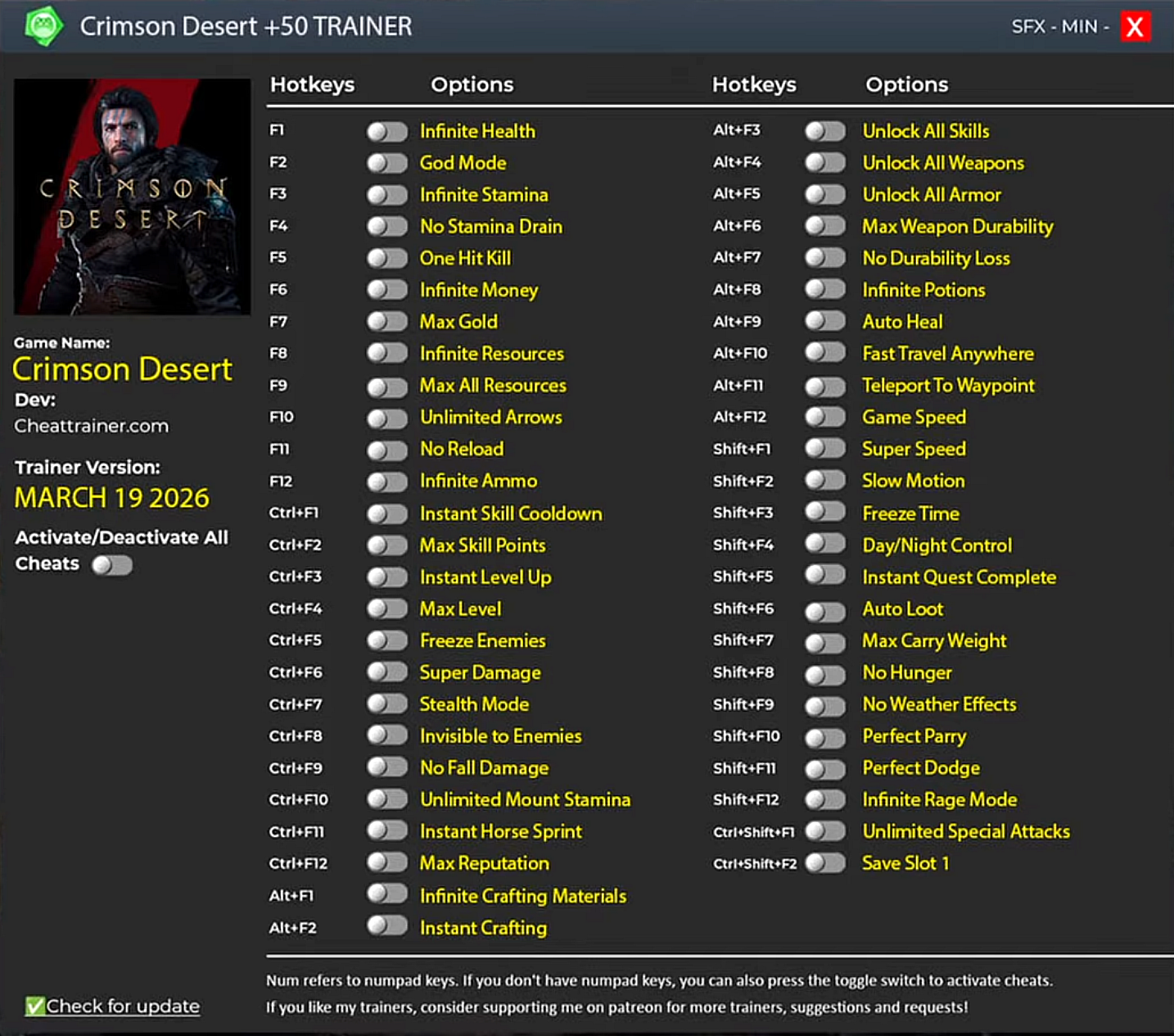Turn on Fast Travel Anywhere

point(825,353)
